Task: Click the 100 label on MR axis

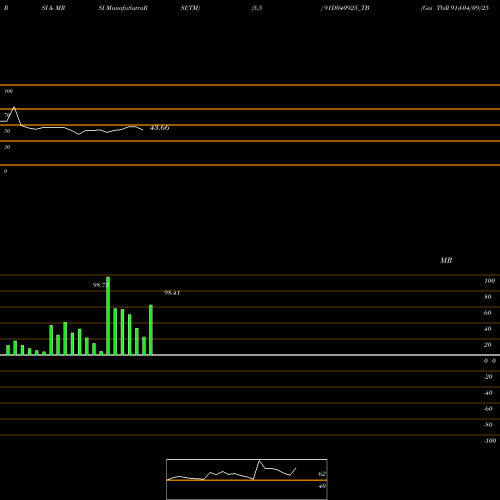Action: tap(489, 281)
